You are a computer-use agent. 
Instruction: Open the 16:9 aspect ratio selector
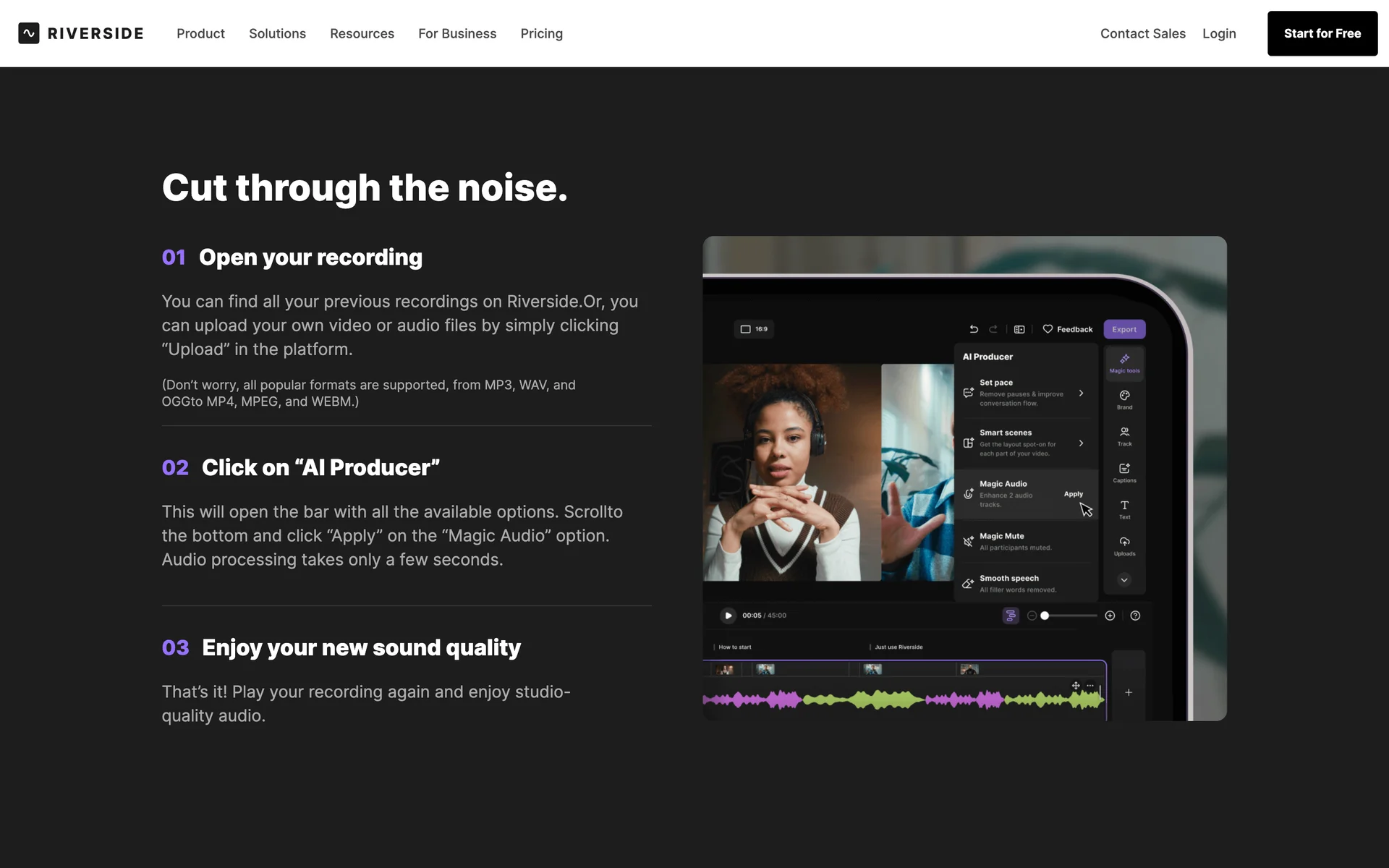click(754, 329)
